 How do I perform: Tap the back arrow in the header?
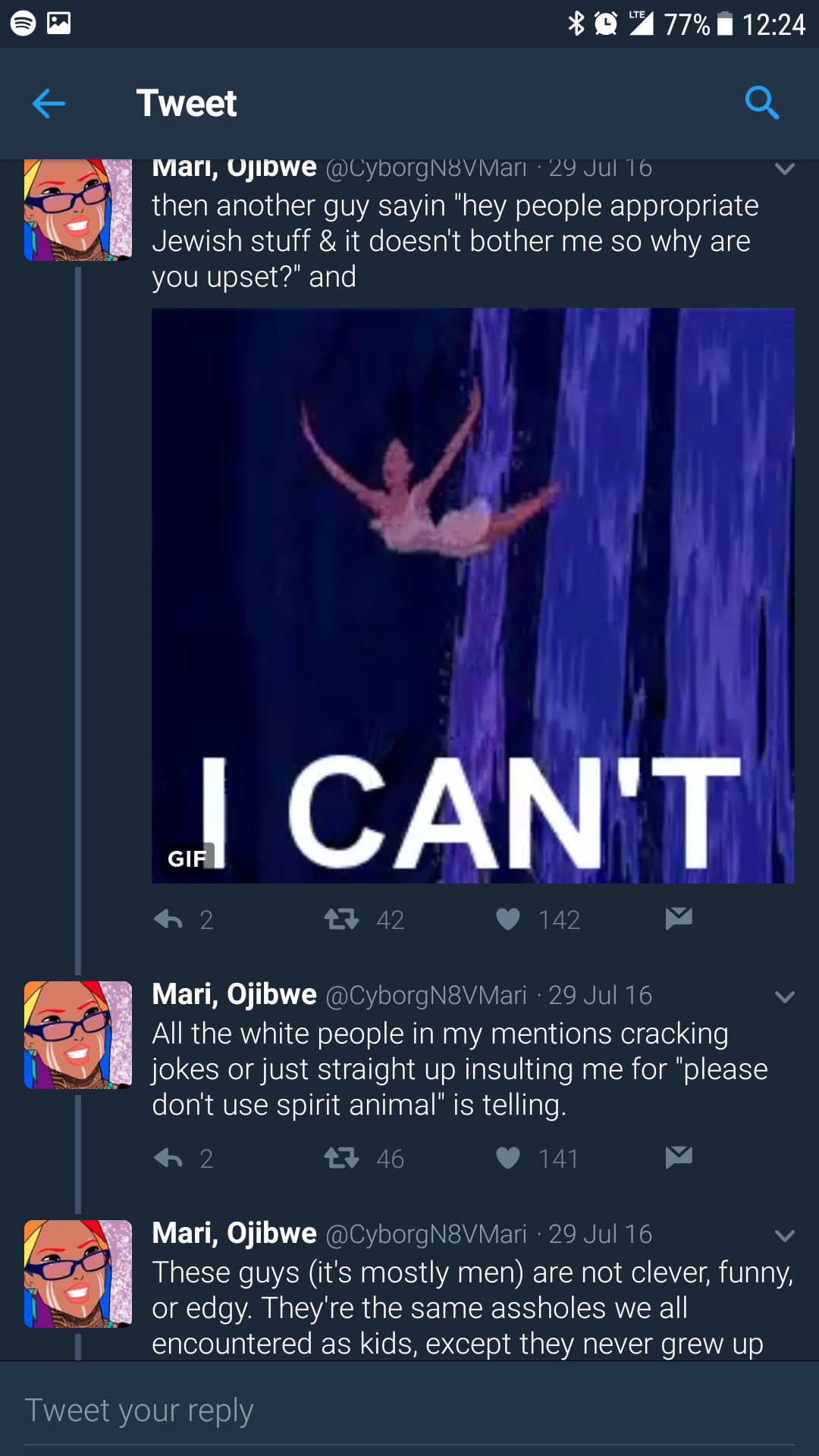pos(49,103)
